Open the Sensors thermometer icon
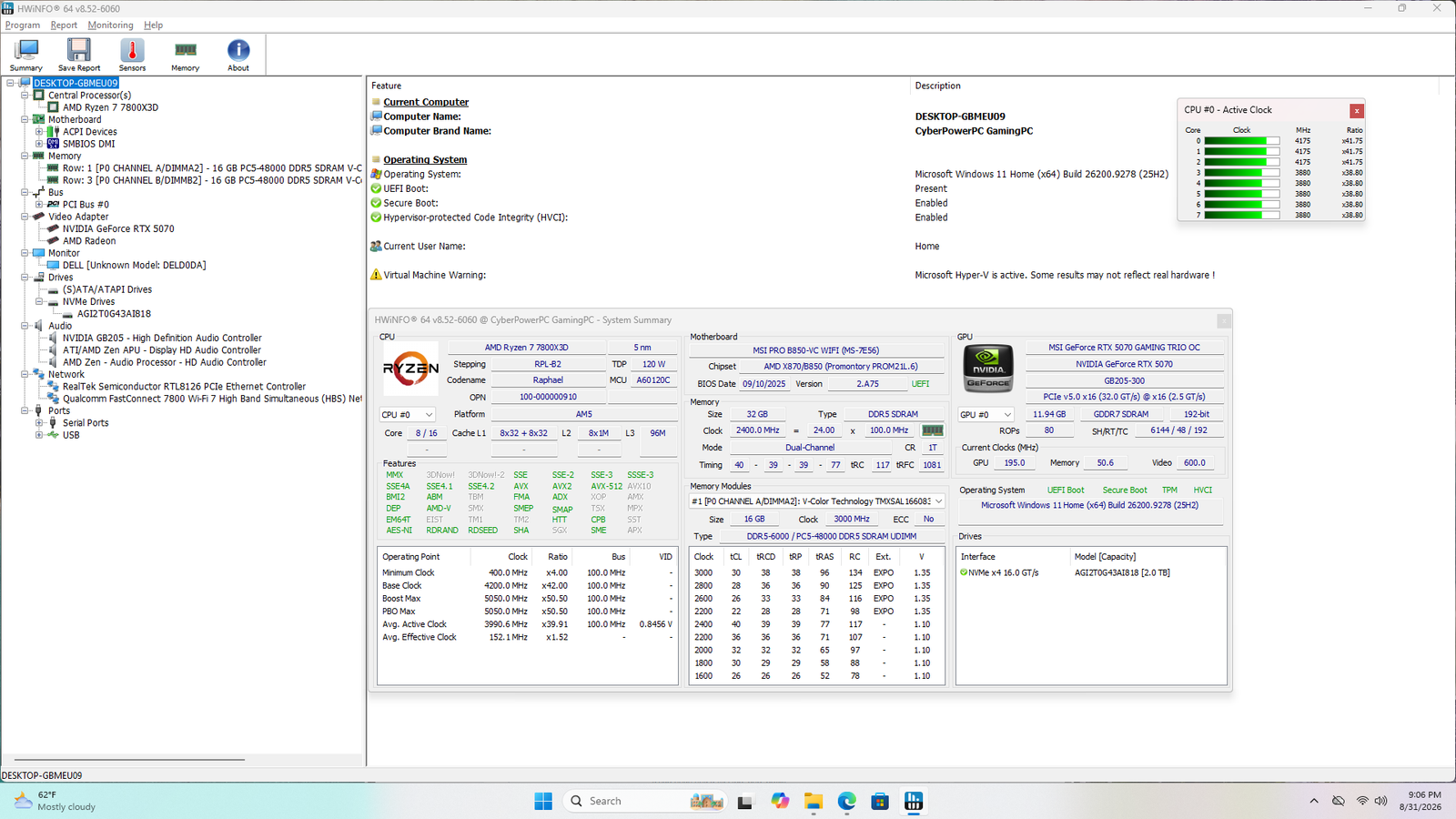Image resolution: width=1456 pixels, height=819 pixels. (132, 55)
